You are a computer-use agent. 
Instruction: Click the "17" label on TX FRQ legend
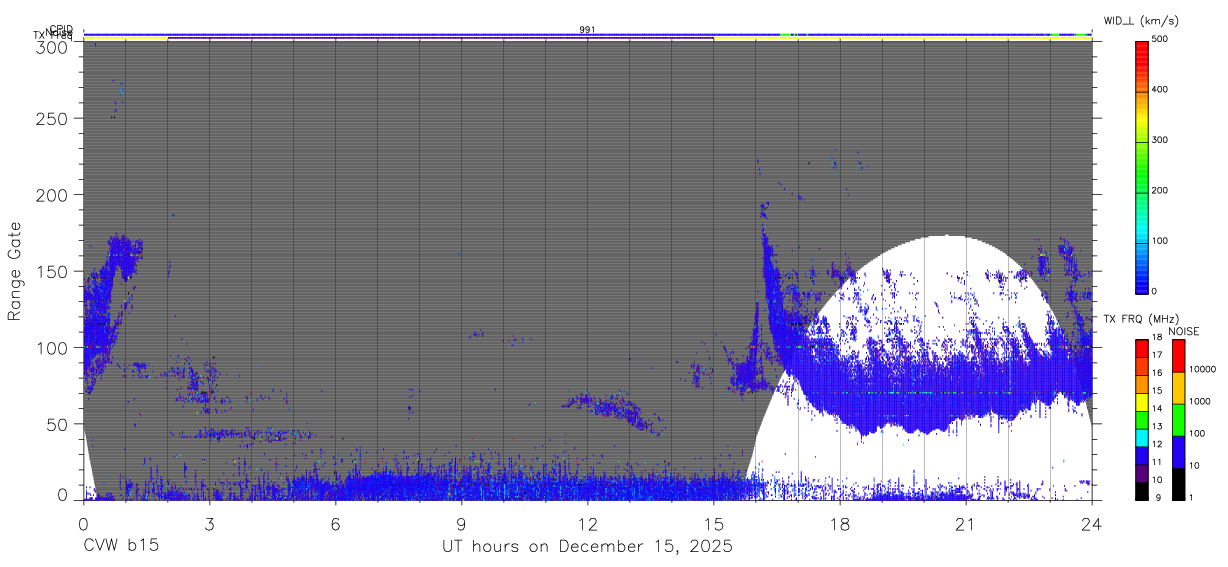point(1157,356)
